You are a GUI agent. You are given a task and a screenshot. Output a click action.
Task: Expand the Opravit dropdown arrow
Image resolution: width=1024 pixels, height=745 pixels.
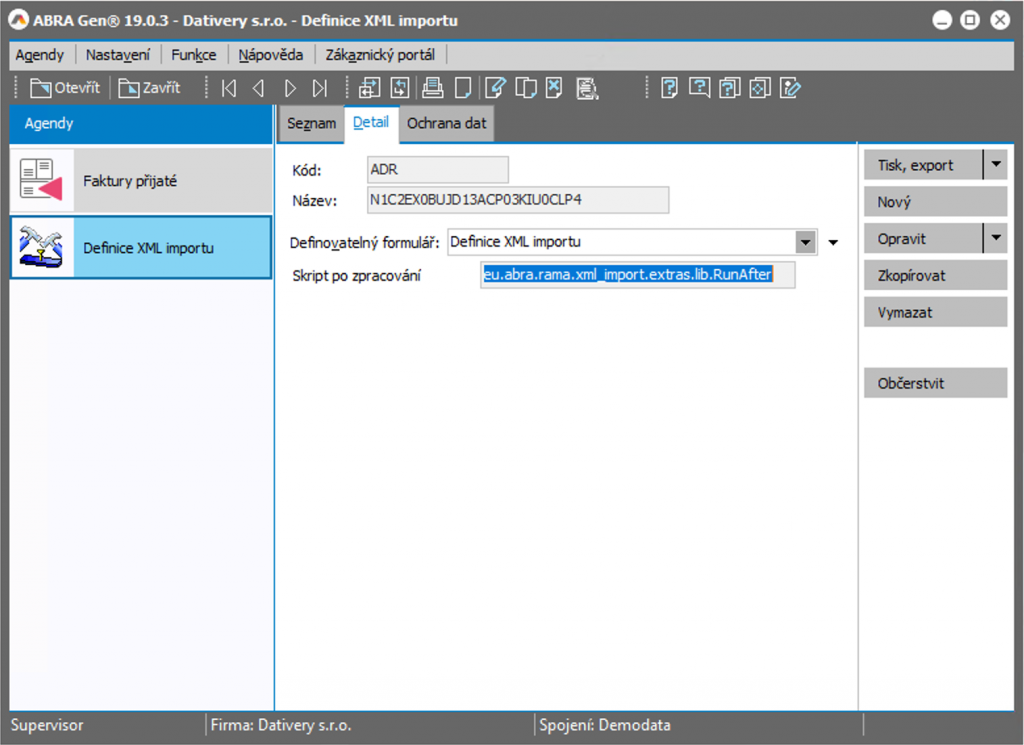[995, 238]
